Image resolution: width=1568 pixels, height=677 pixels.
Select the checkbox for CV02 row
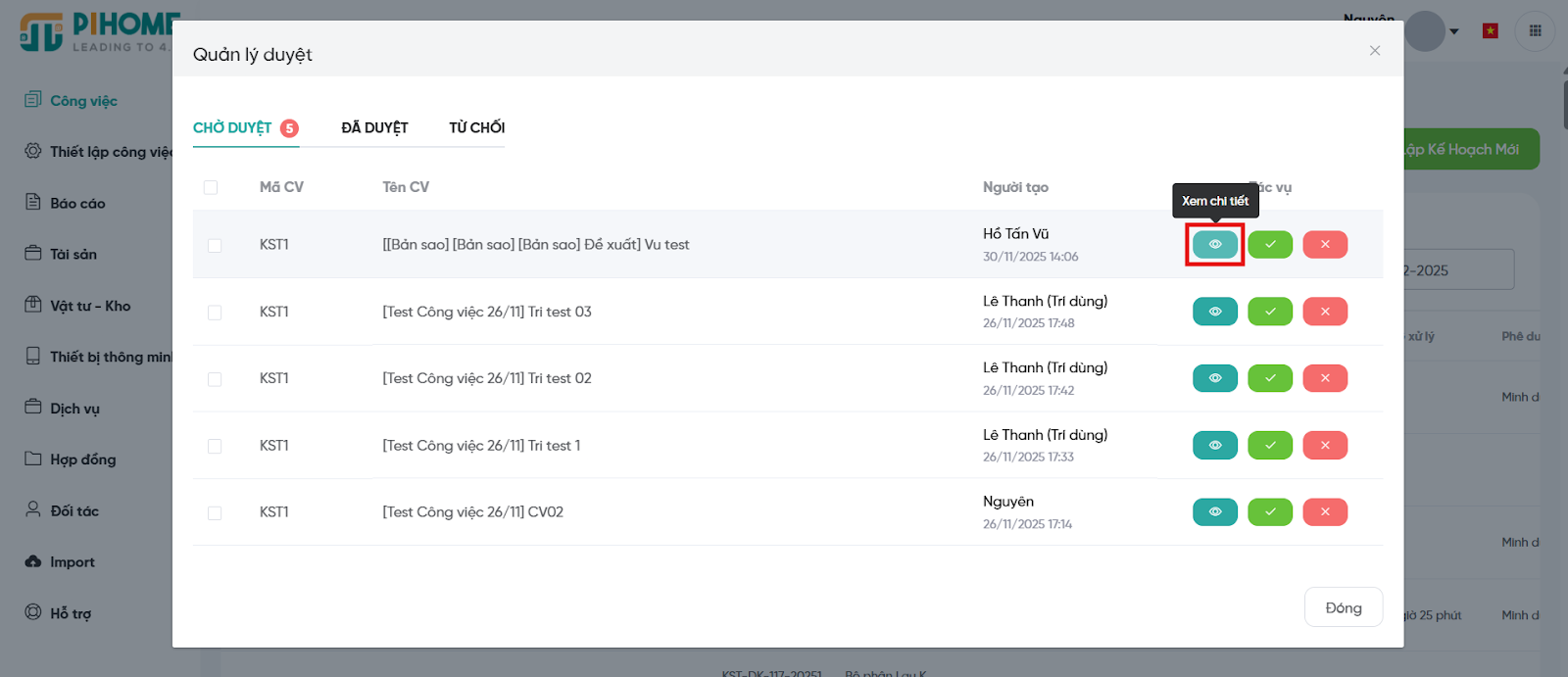pos(215,512)
